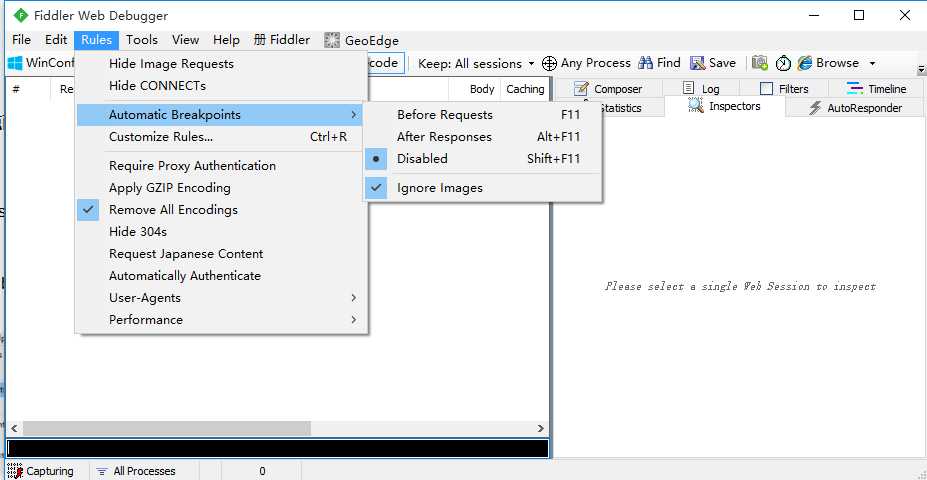Open the AutoResponder tab
The height and width of the screenshot is (480, 927).
(x=854, y=108)
